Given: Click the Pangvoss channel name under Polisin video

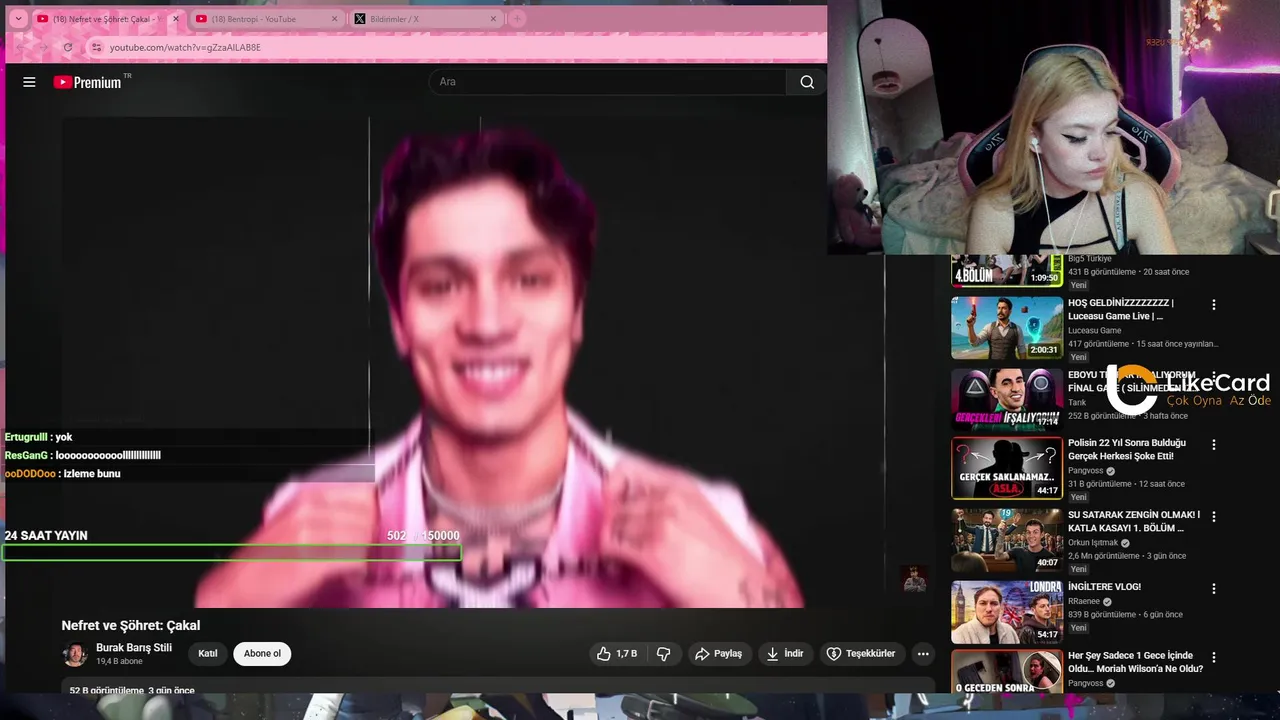Looking at the screenshot, I should (1087, 471).
